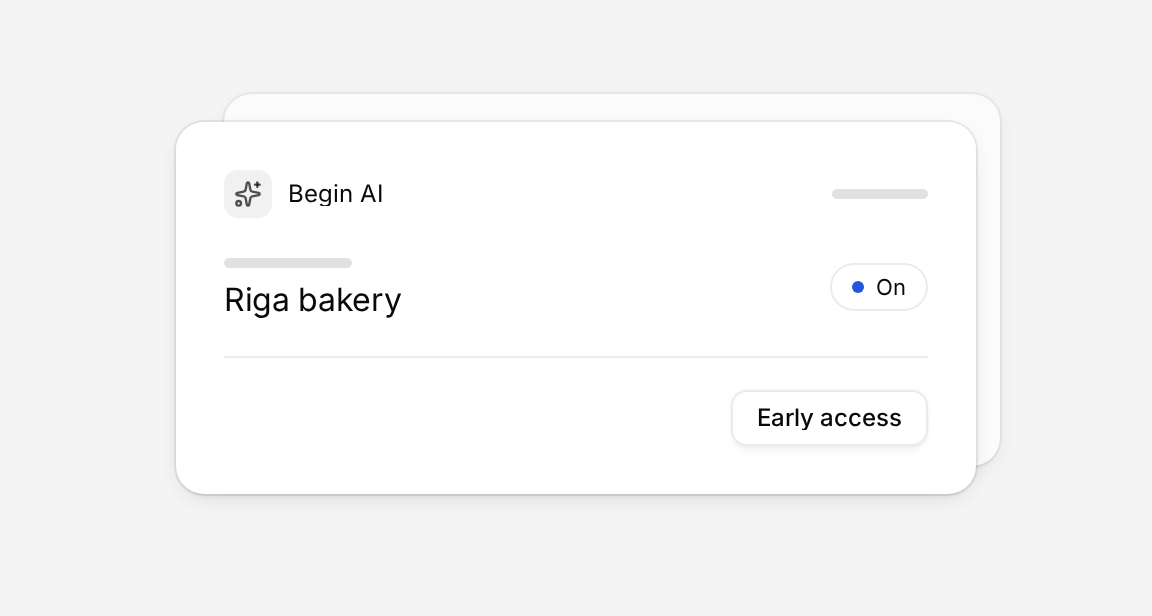Image resolution: width=1152 pixels, height=616 pixels.
Task: Select the Riga bakery heading
Action: [312, 300]
